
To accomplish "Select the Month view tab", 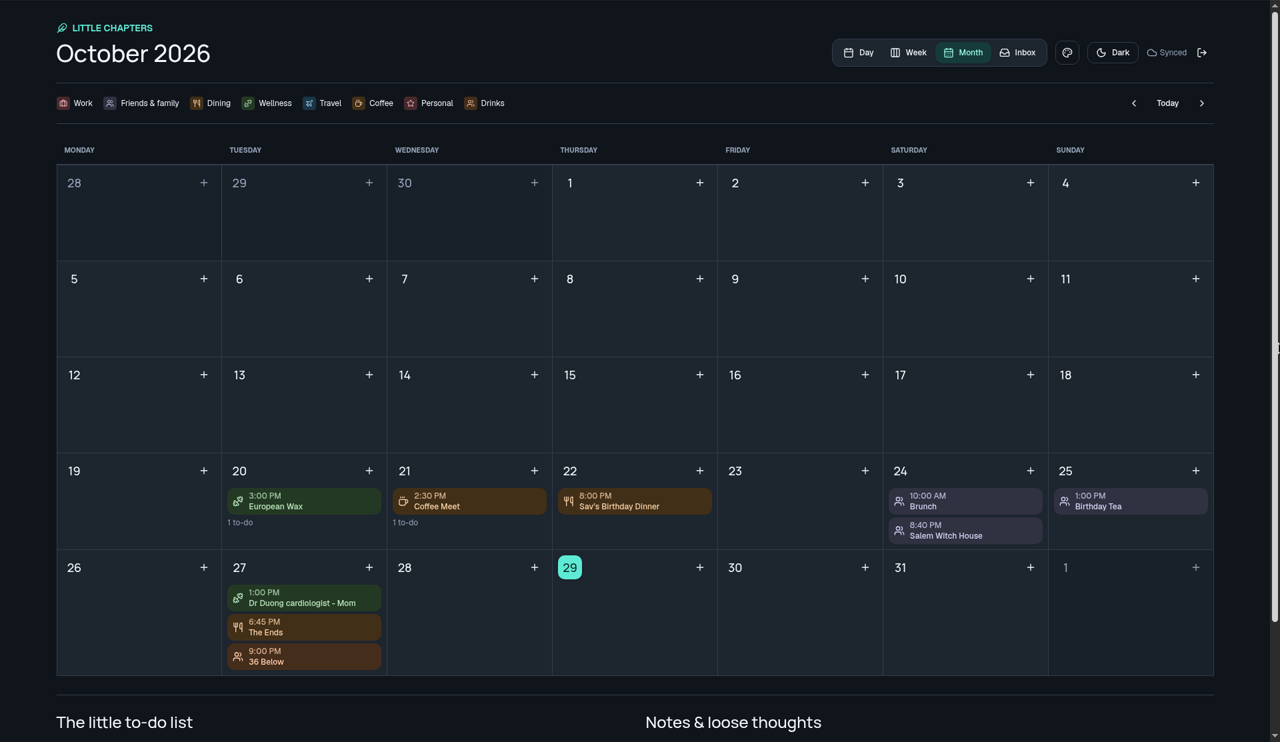I will (x=963, y=53).
